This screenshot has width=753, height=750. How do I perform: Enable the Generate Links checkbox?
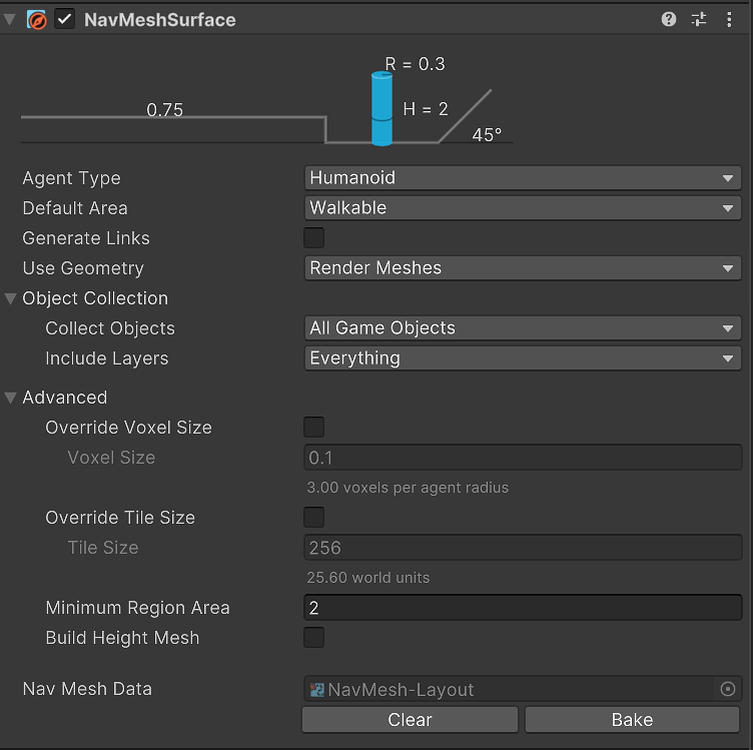click(314, 238)
